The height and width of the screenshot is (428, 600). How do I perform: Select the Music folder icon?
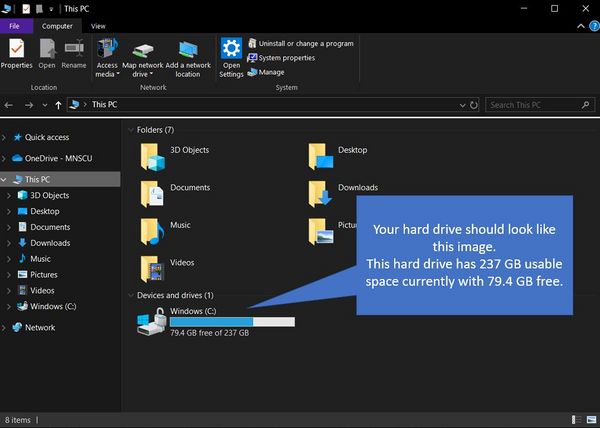click(x=152, y=231)
